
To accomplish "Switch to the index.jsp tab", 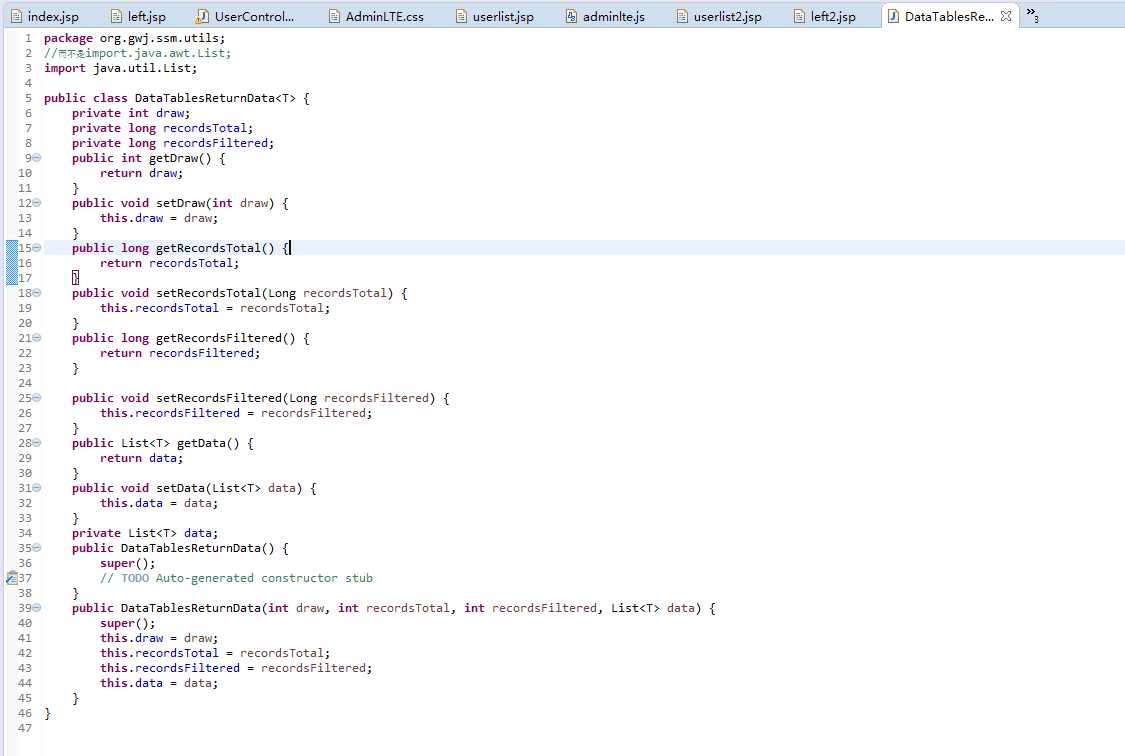I will pyautogui.click(x=45, y=16).
